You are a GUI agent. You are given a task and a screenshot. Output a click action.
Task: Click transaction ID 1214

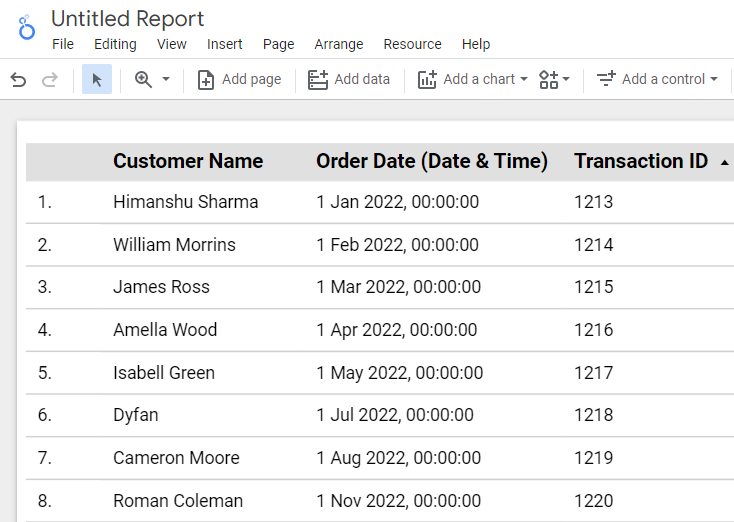594,245
